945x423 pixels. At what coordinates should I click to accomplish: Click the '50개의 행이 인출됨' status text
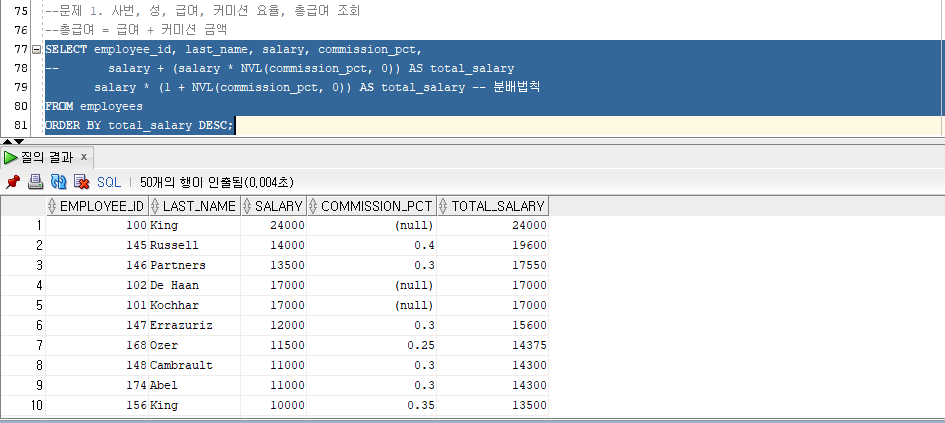point(217,182)
